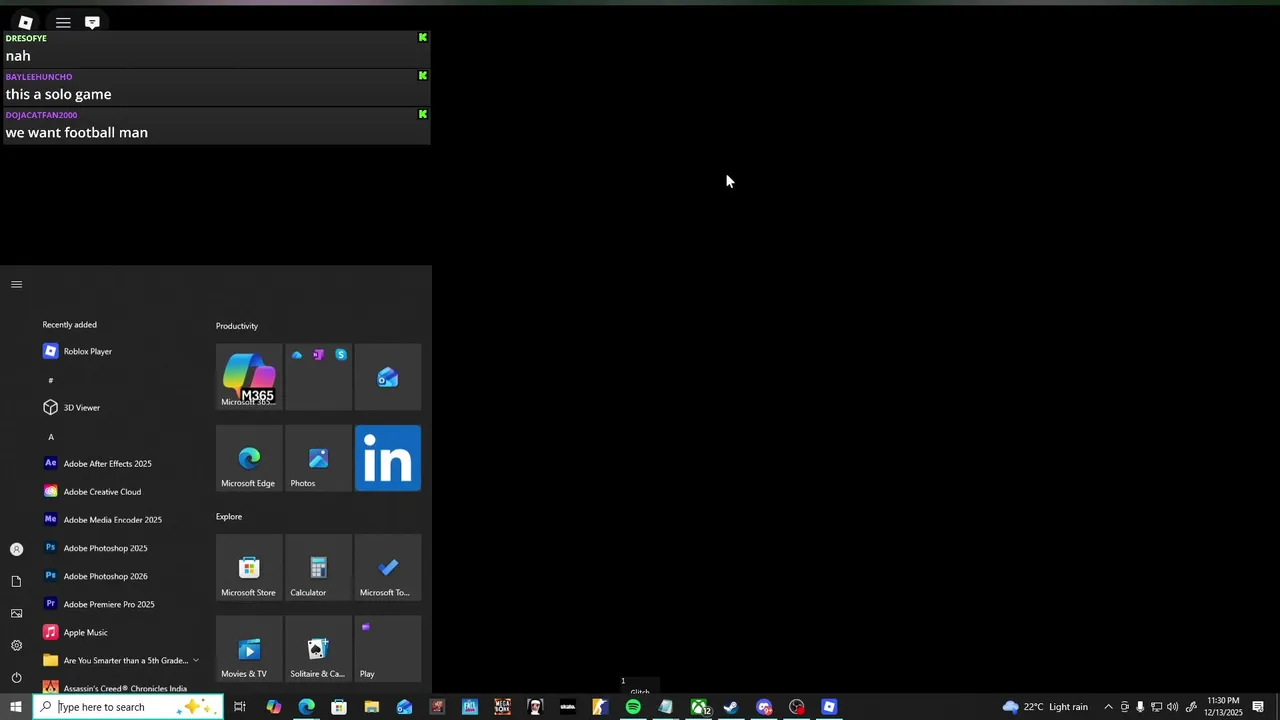Focus the taskbar search box

128,707
